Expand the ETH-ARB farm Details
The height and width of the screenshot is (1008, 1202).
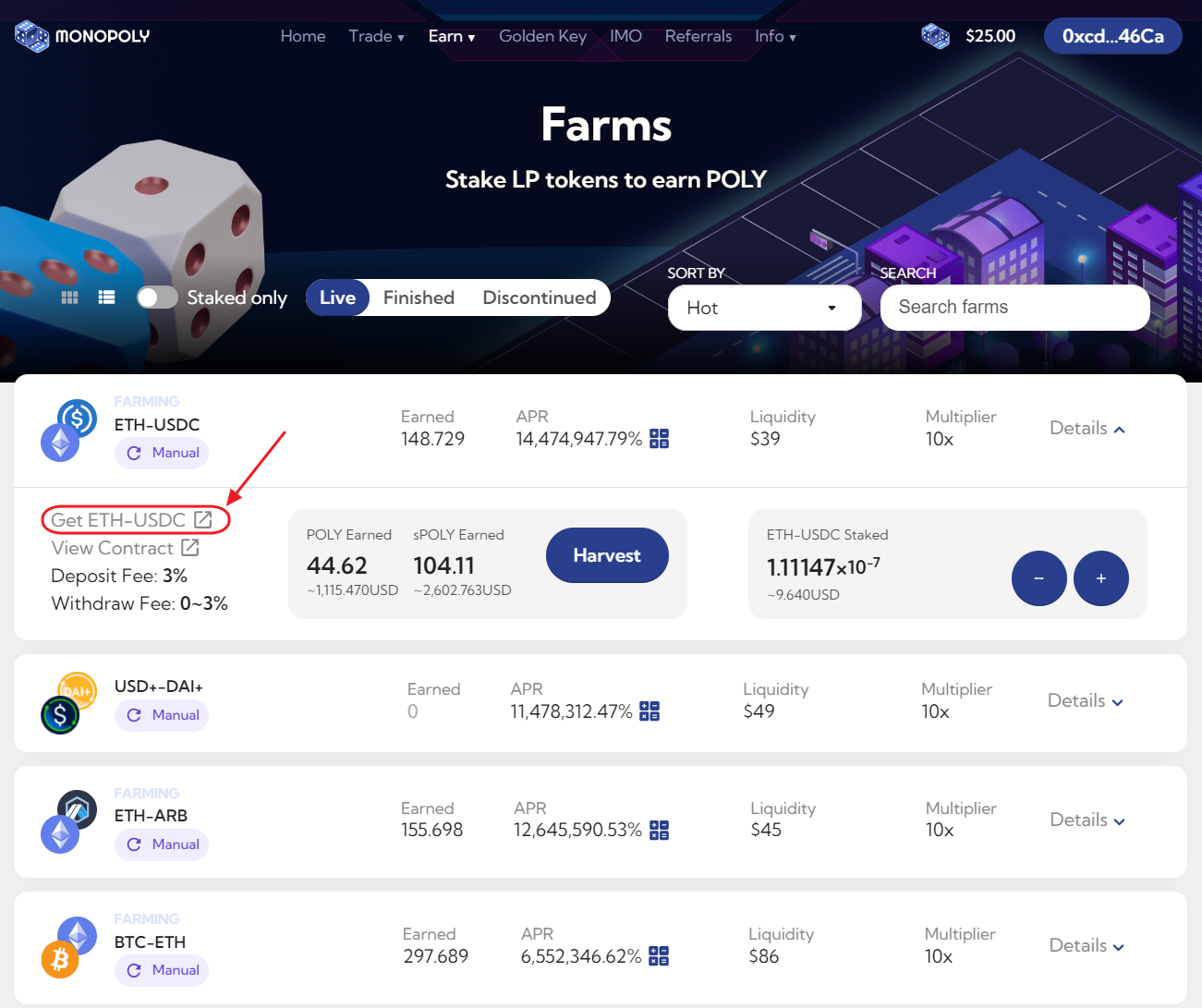tap(1087, 820)
